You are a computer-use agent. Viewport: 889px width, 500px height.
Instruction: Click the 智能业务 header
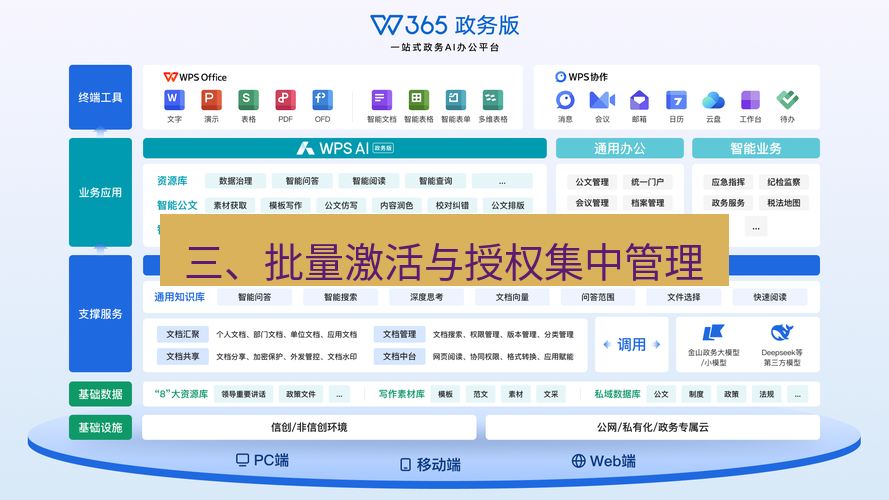(x=756, y=148)
